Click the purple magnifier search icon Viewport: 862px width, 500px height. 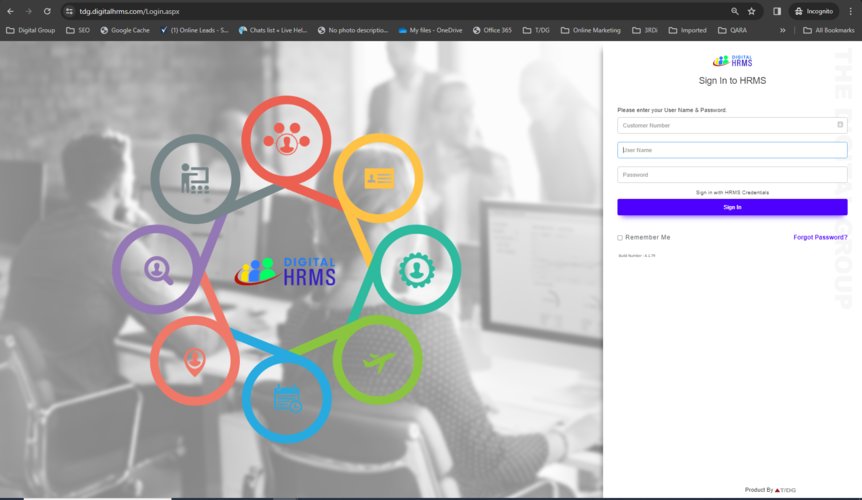[157, 269]
